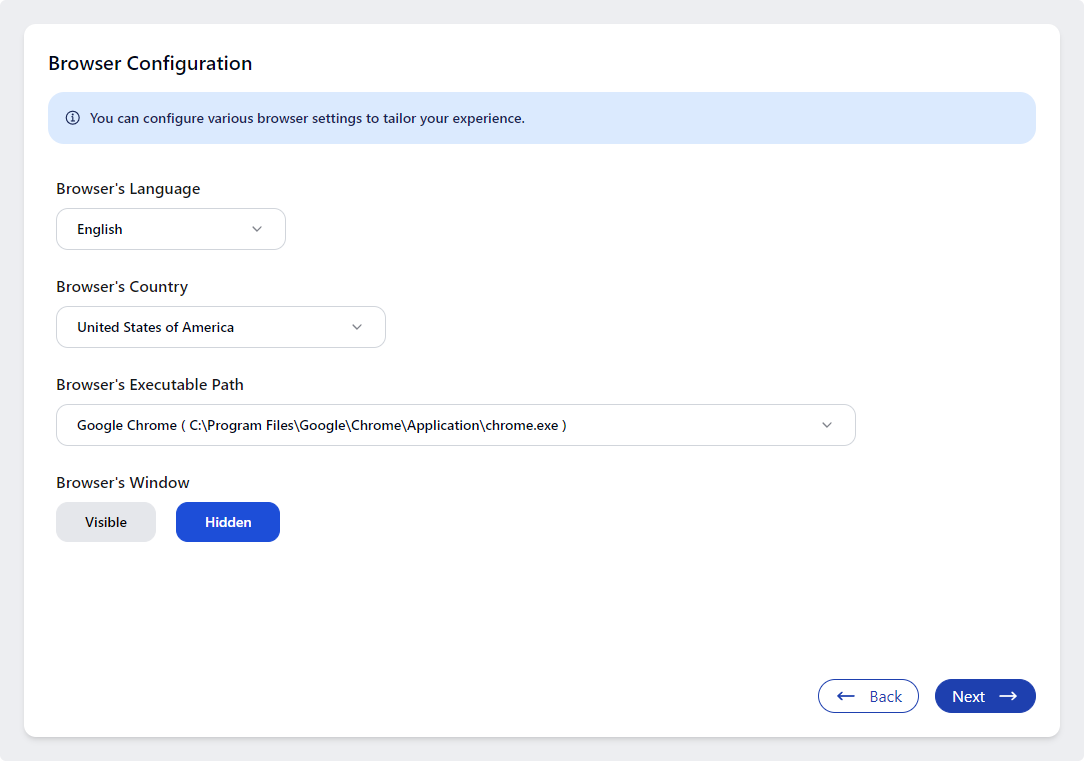Click the Browser's Language label

(x=128, y=189)
